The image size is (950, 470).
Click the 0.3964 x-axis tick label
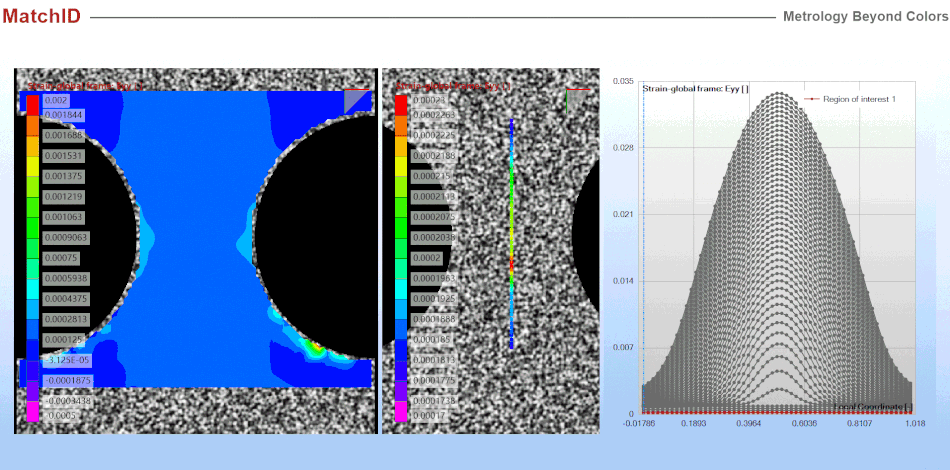coord(749,423)
